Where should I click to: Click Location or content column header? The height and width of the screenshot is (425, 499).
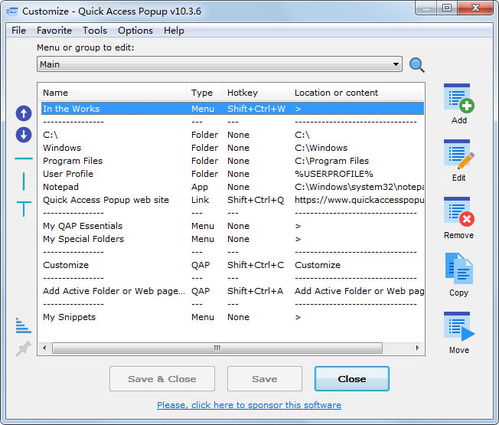357,93
